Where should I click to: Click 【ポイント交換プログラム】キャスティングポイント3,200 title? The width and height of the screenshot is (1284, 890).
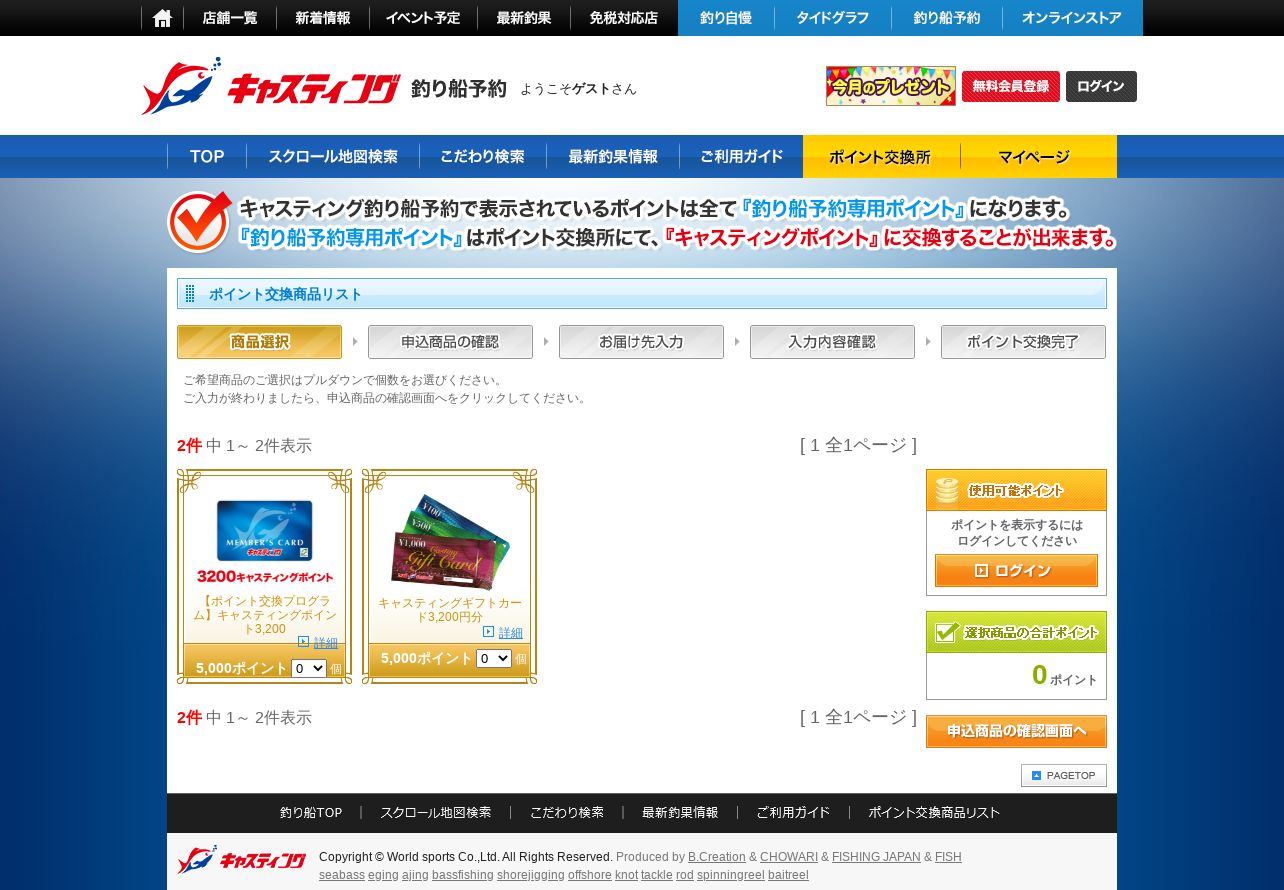point(265,615)
